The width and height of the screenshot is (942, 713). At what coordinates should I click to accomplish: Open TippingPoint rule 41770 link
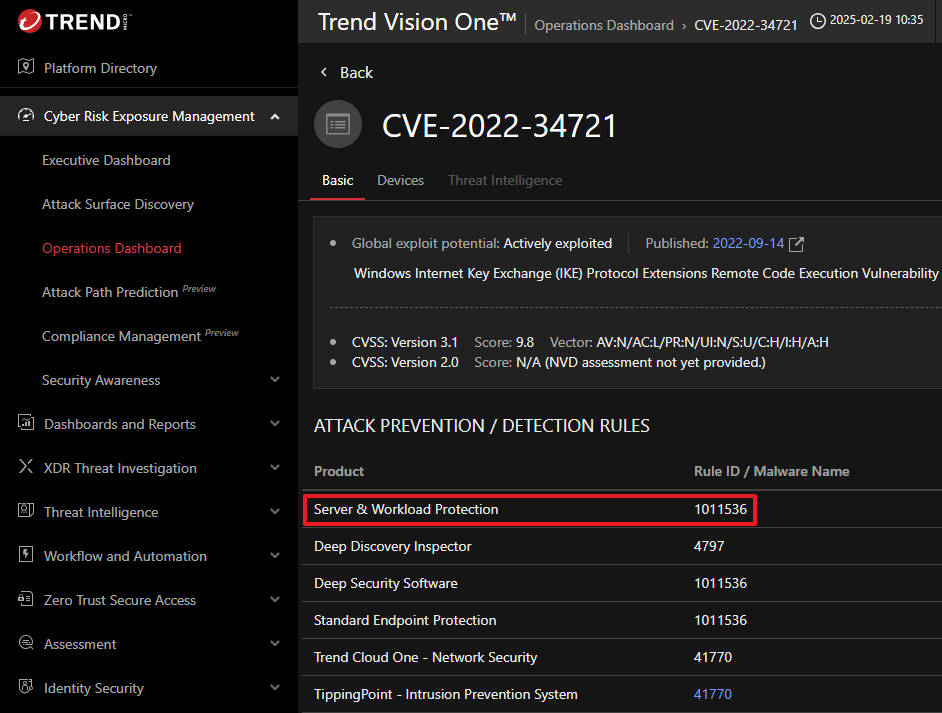click(713, 694)
